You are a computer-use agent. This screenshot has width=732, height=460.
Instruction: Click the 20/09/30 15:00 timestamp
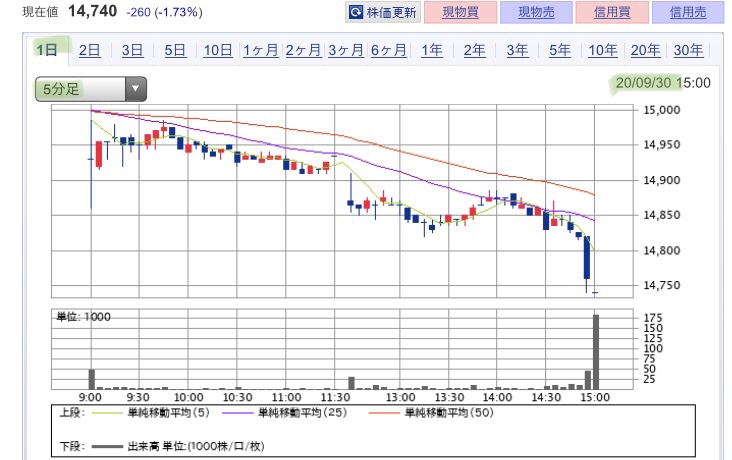(x=663, y=83)
